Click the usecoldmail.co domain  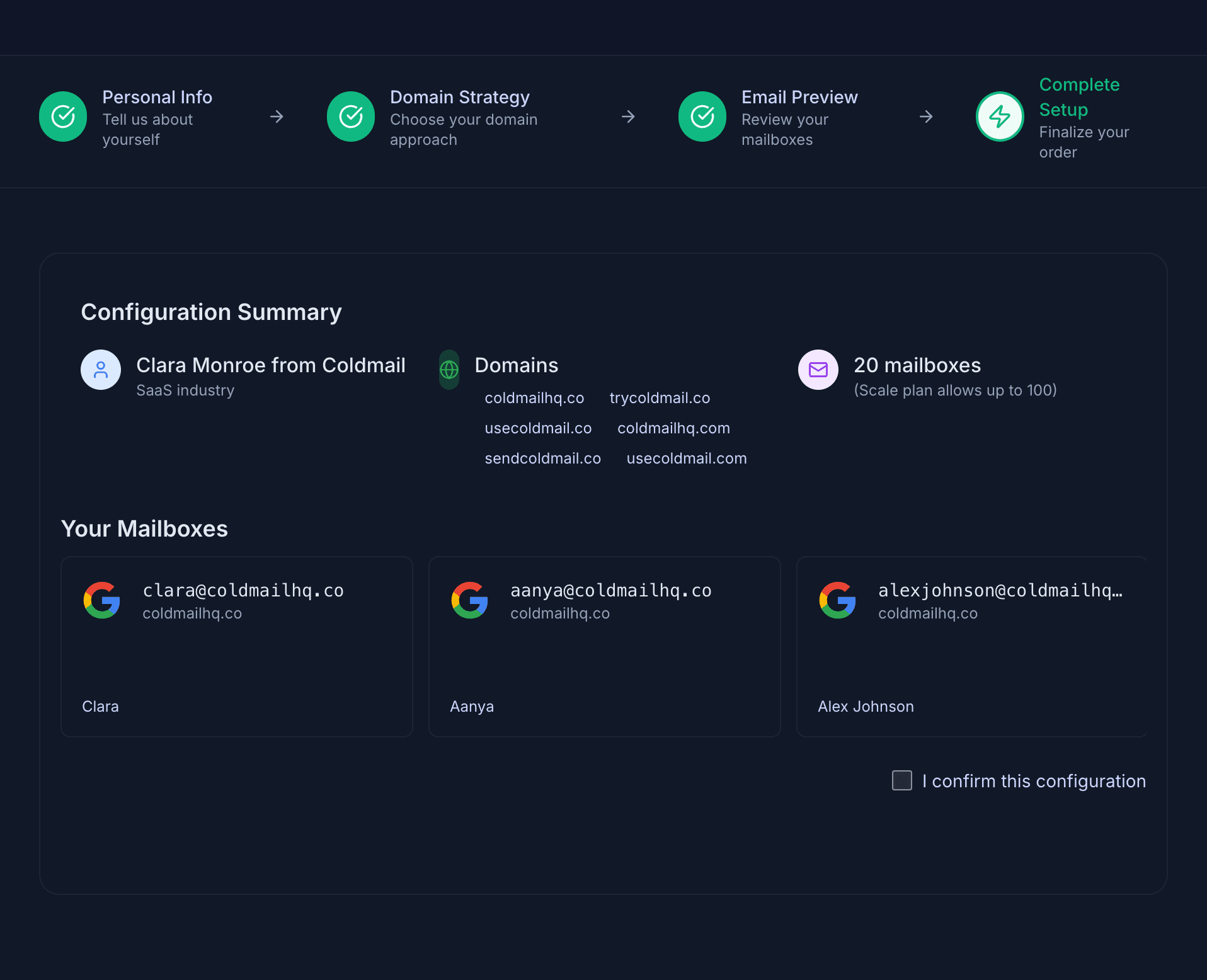point(538,428)
